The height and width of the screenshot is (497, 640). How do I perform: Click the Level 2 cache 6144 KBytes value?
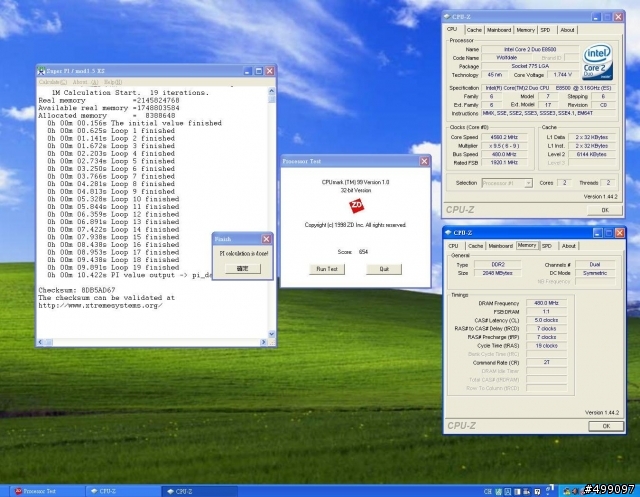tap(591, 154)
